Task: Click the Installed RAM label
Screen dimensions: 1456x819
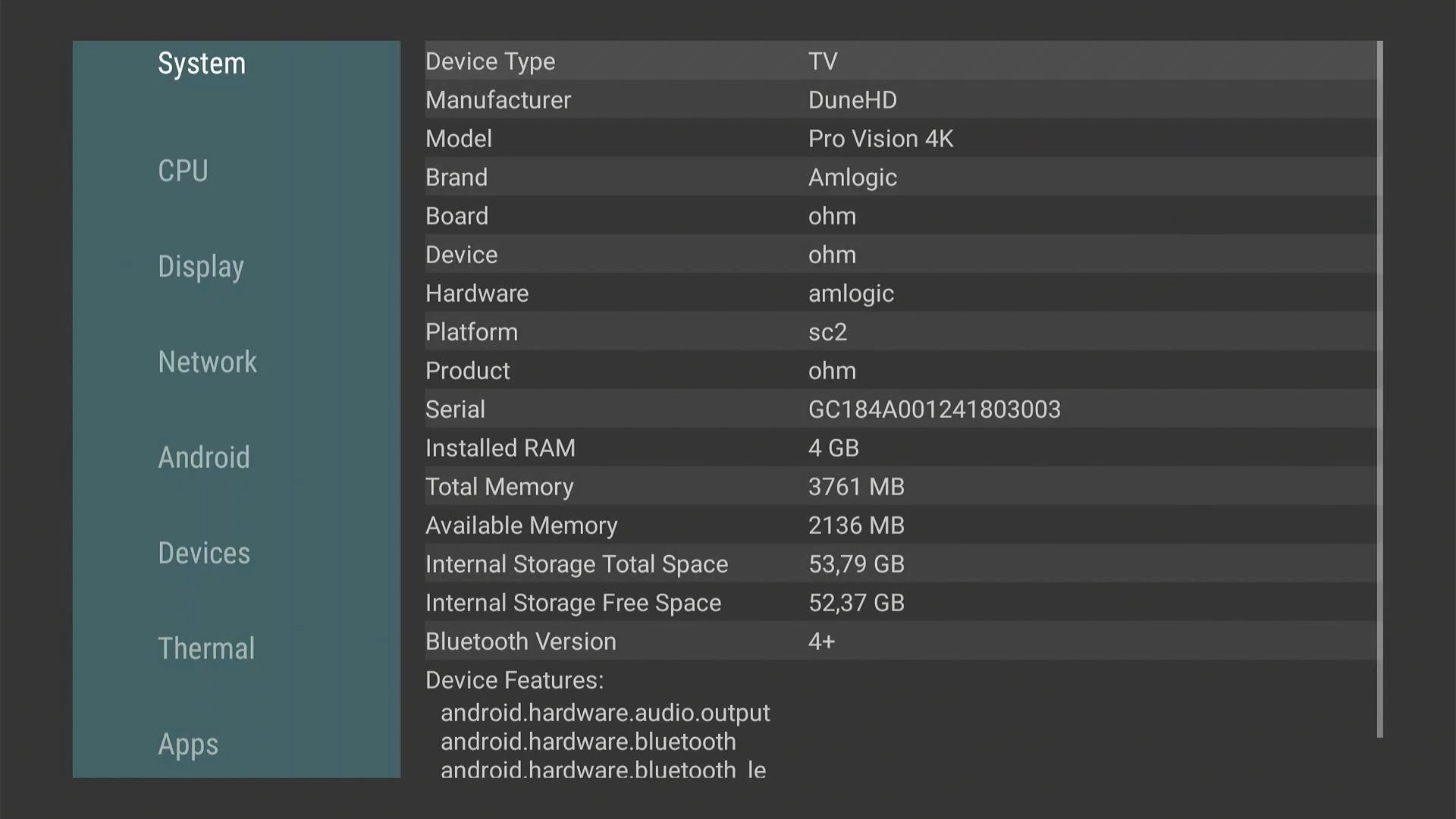Action: click(x=500, y=448)
